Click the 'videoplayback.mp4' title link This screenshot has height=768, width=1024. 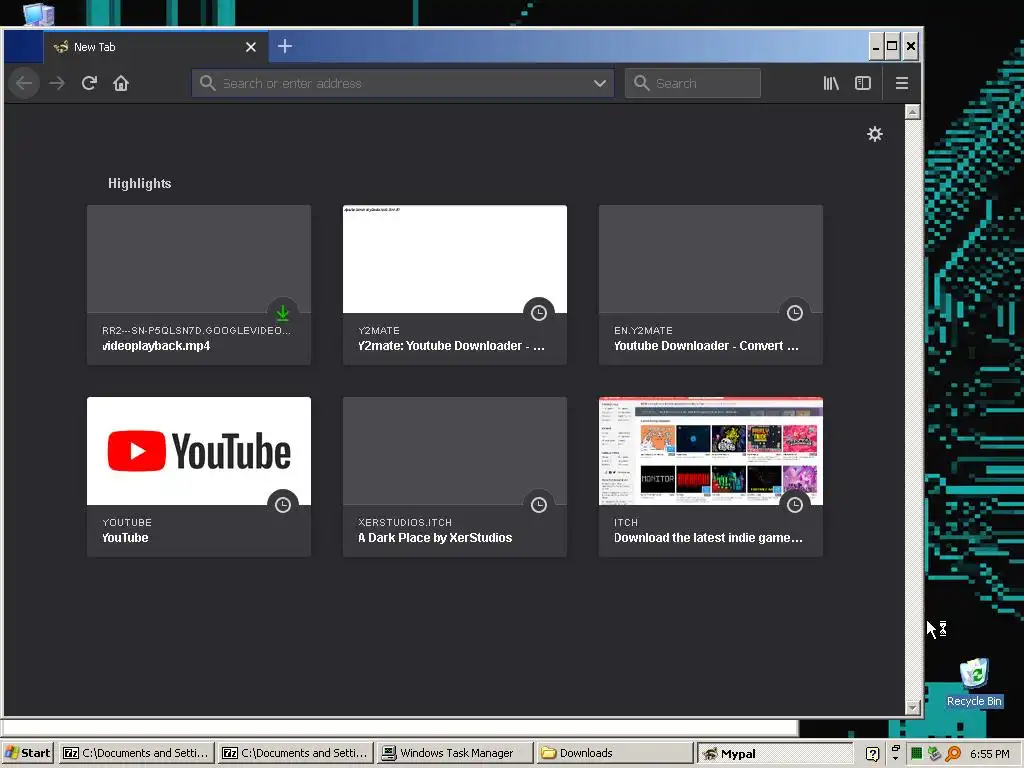pos(156,346)
